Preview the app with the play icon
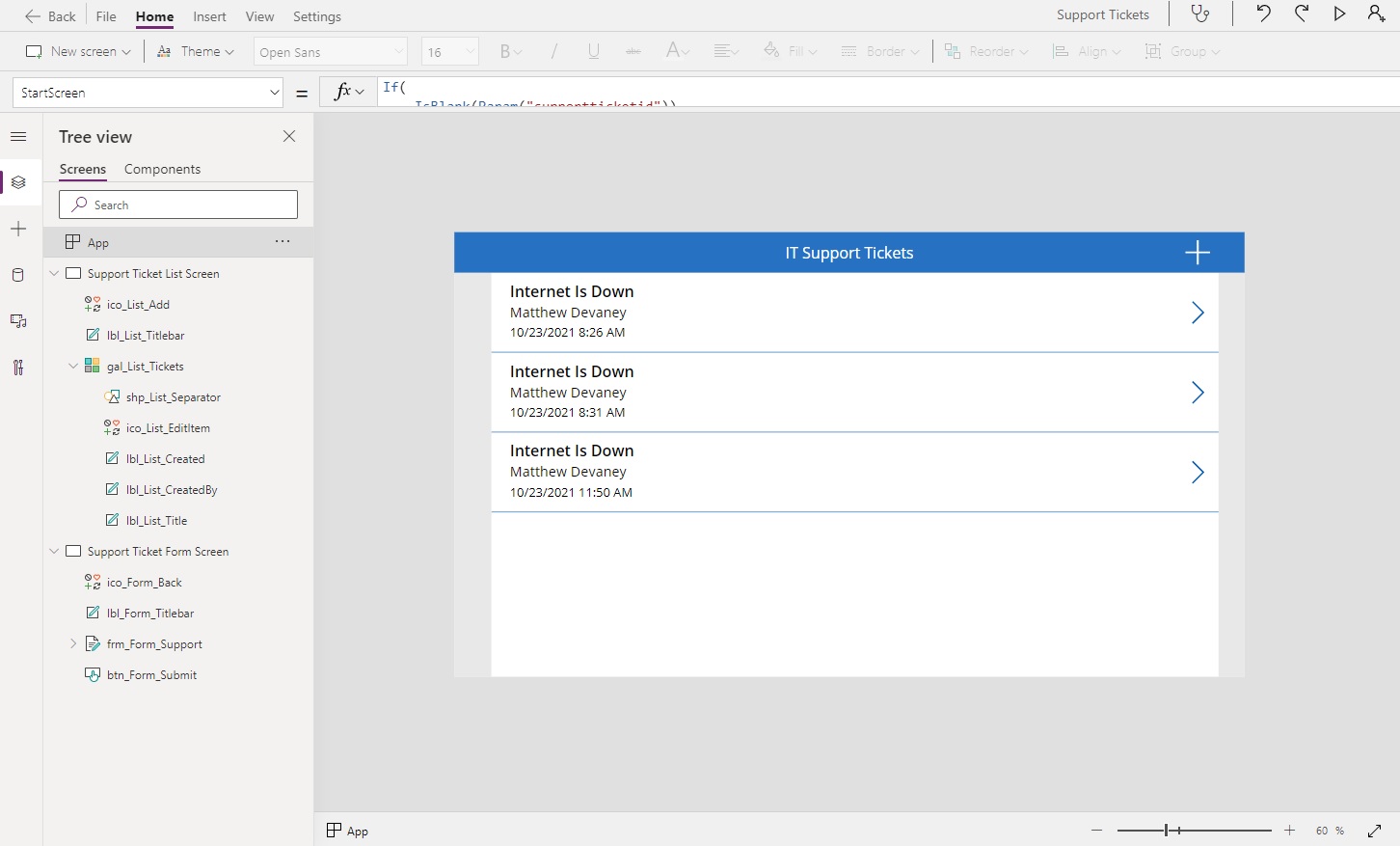The width and height of the screenshot is (1400, 846). point(1339,14)
